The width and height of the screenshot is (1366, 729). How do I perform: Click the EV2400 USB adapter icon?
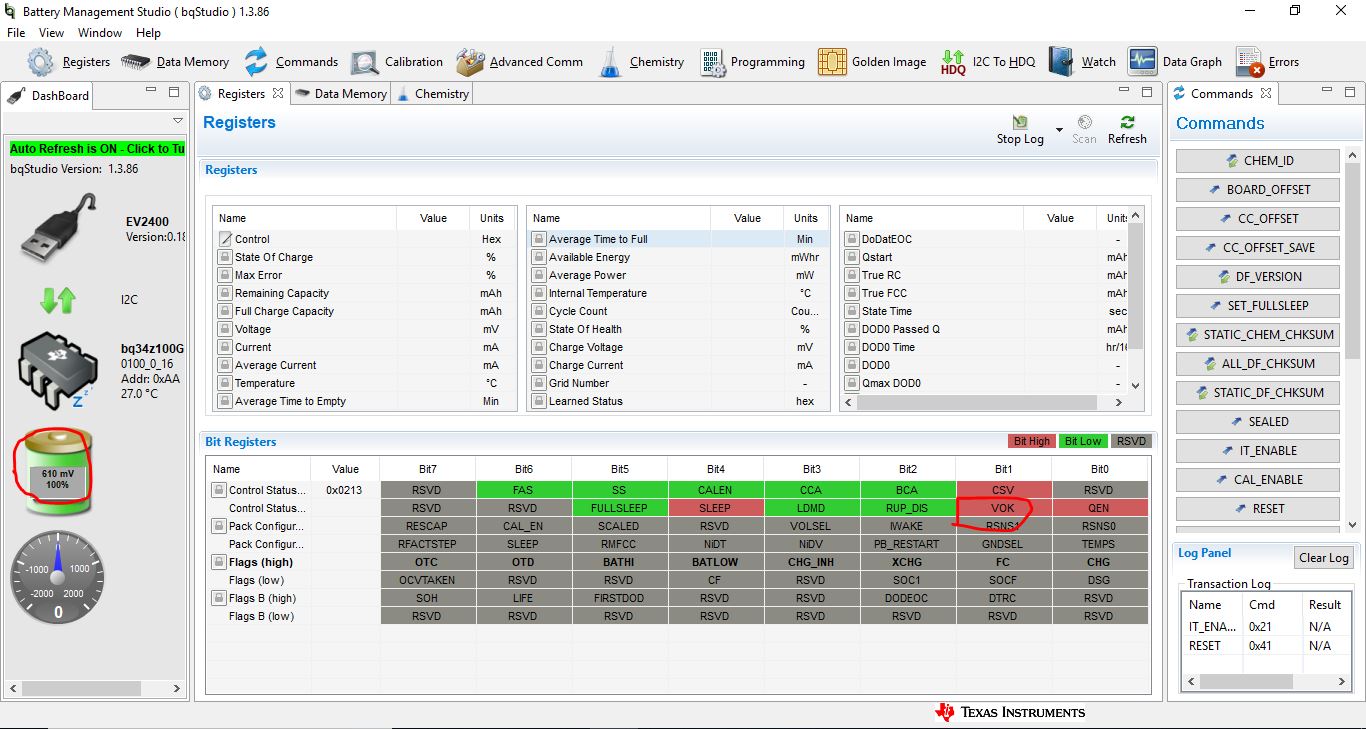59,227
